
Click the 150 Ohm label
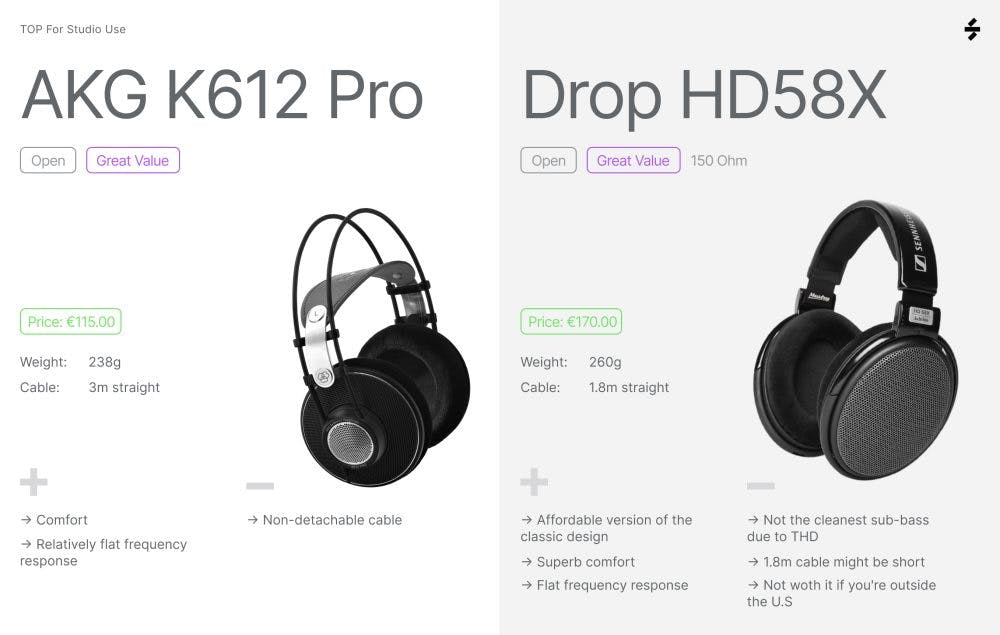[719, 161]
